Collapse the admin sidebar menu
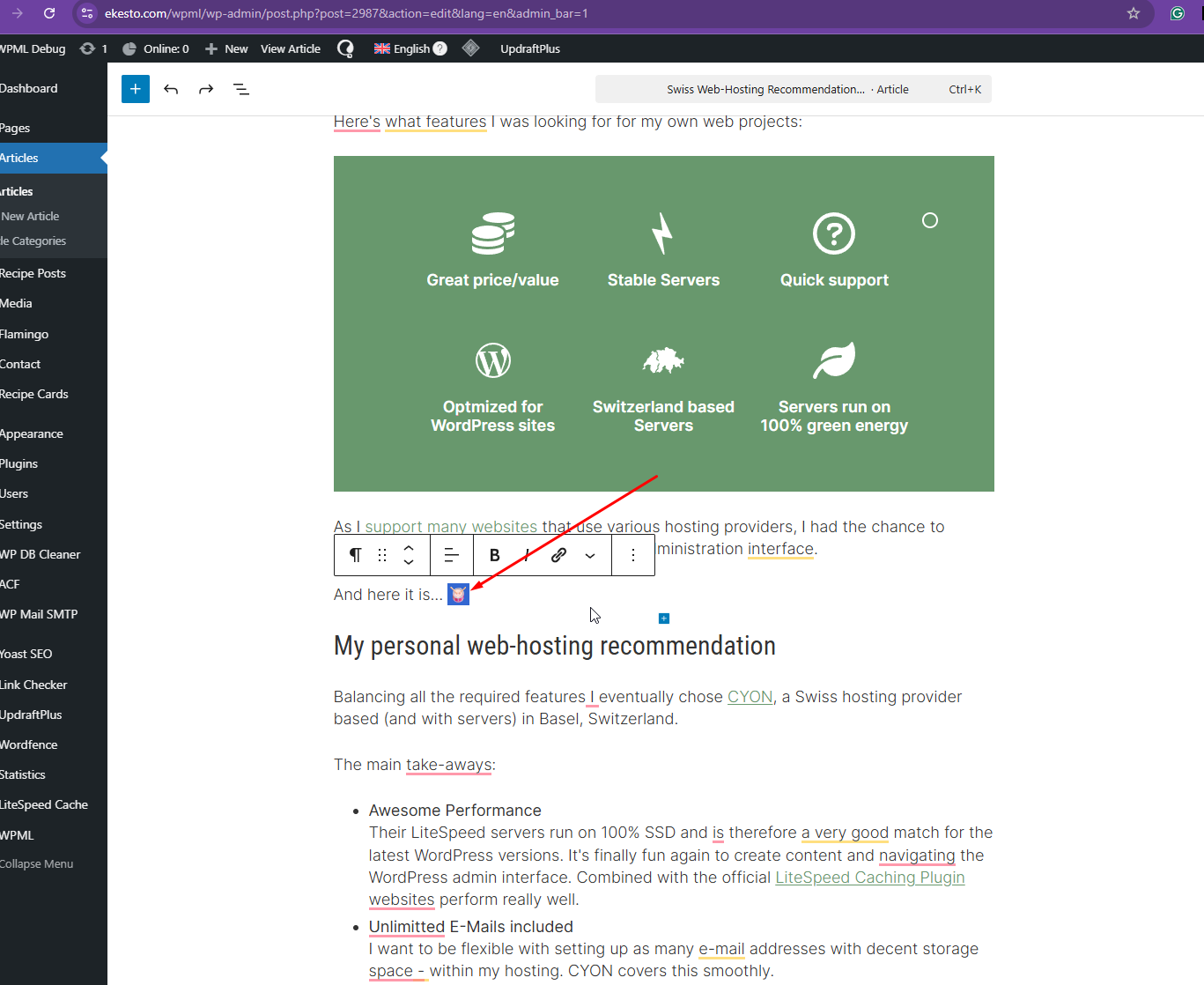This screenshot has width=1204, height=985. pyautogui.click(x=37, y=863)
